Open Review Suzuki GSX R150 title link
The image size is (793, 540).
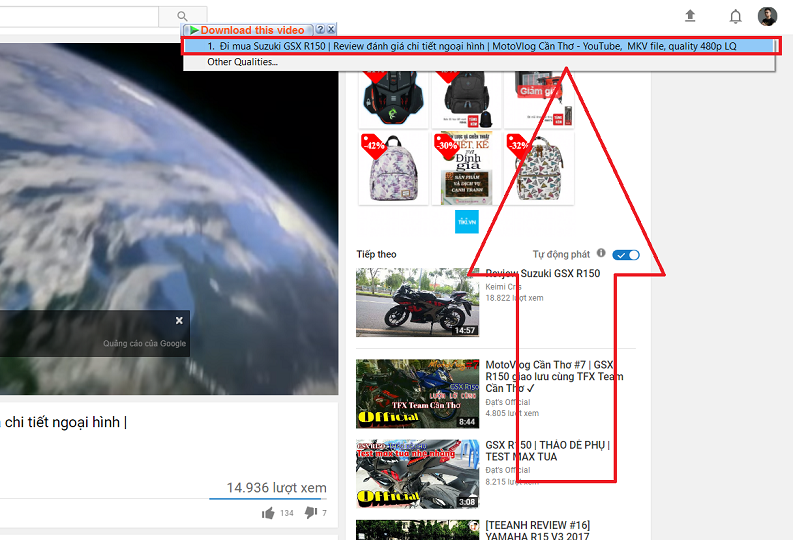point(543,274)
